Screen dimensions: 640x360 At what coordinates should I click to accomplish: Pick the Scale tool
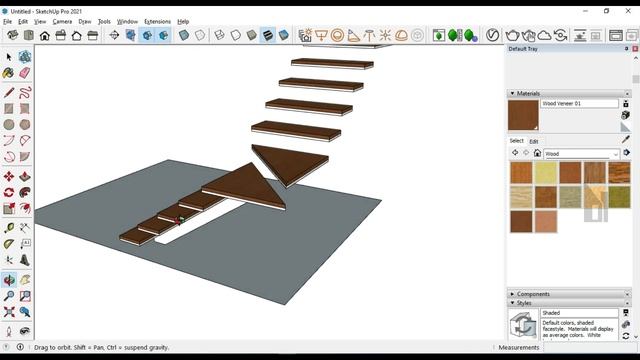pyautogui.click(x=9, y=209)
